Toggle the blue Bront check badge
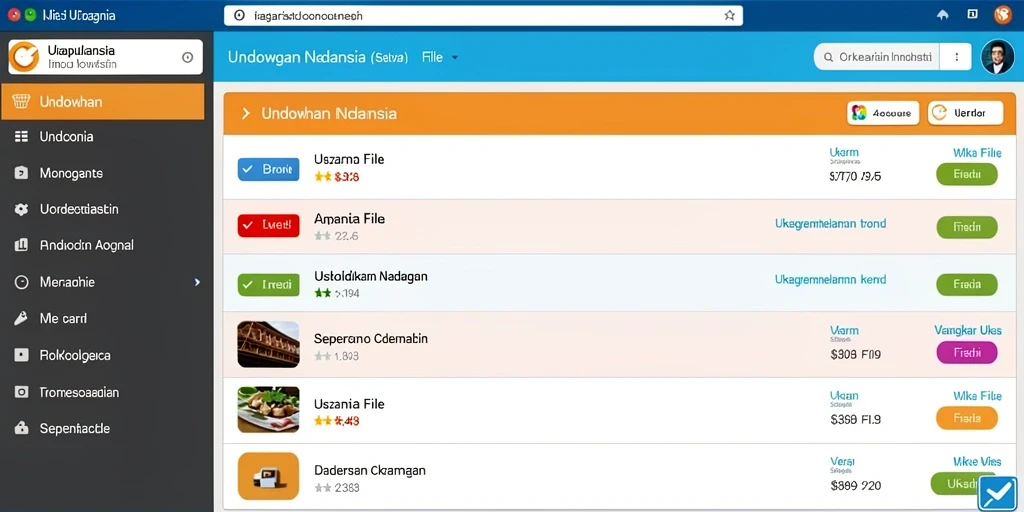 pyautogui.click(x=268, y=169)
